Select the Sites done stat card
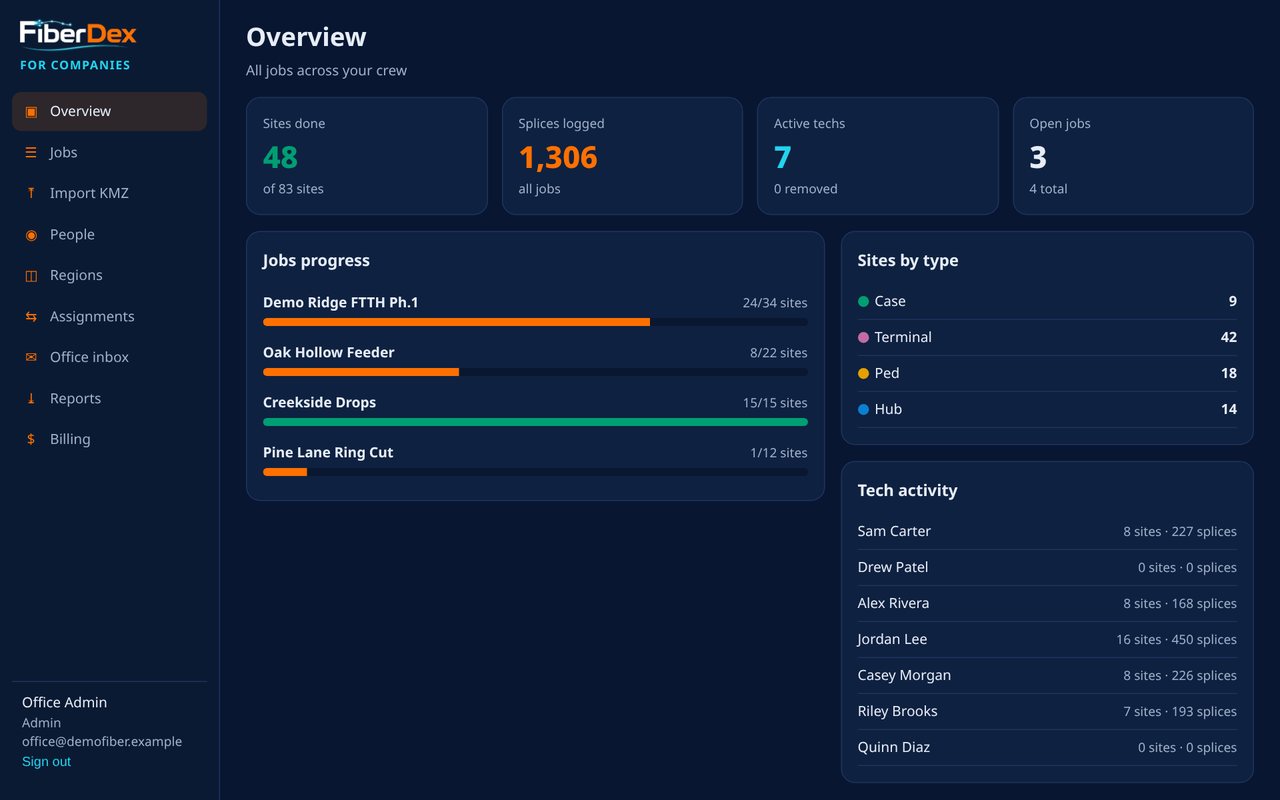The width and height of the screenshot is (1280, 800). [367, 156]
